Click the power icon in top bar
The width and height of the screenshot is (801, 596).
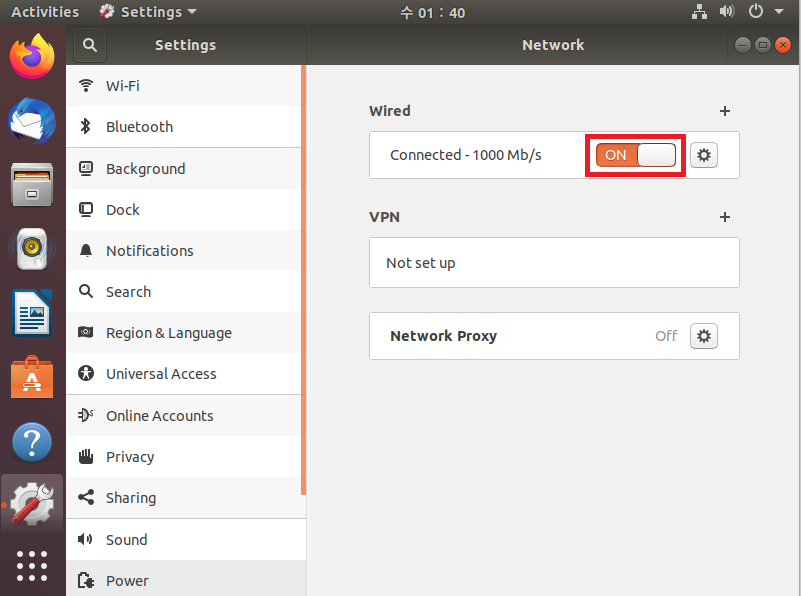click(756, 11)
